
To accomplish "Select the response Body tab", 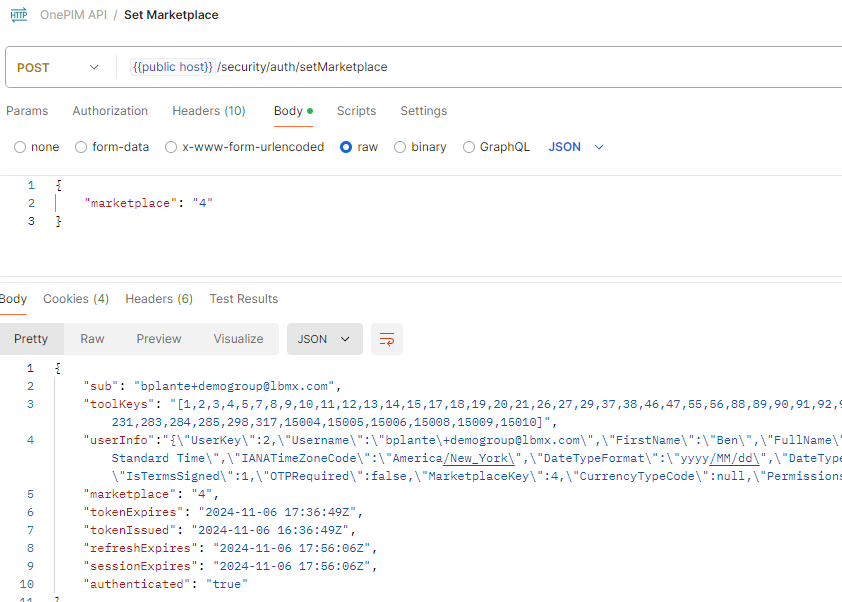I will click(13, 299).
